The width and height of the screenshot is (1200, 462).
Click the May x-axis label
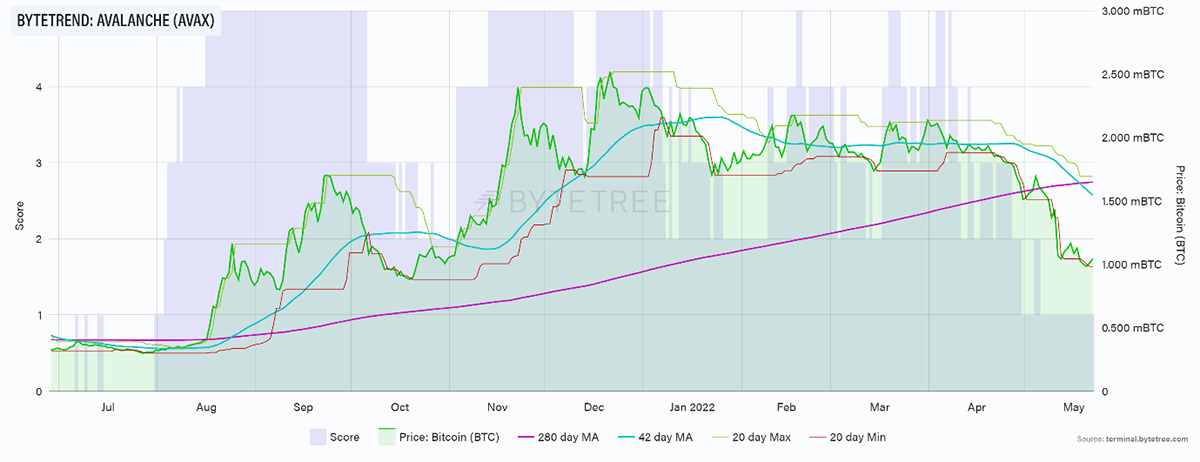click(x=1073, y=407)
